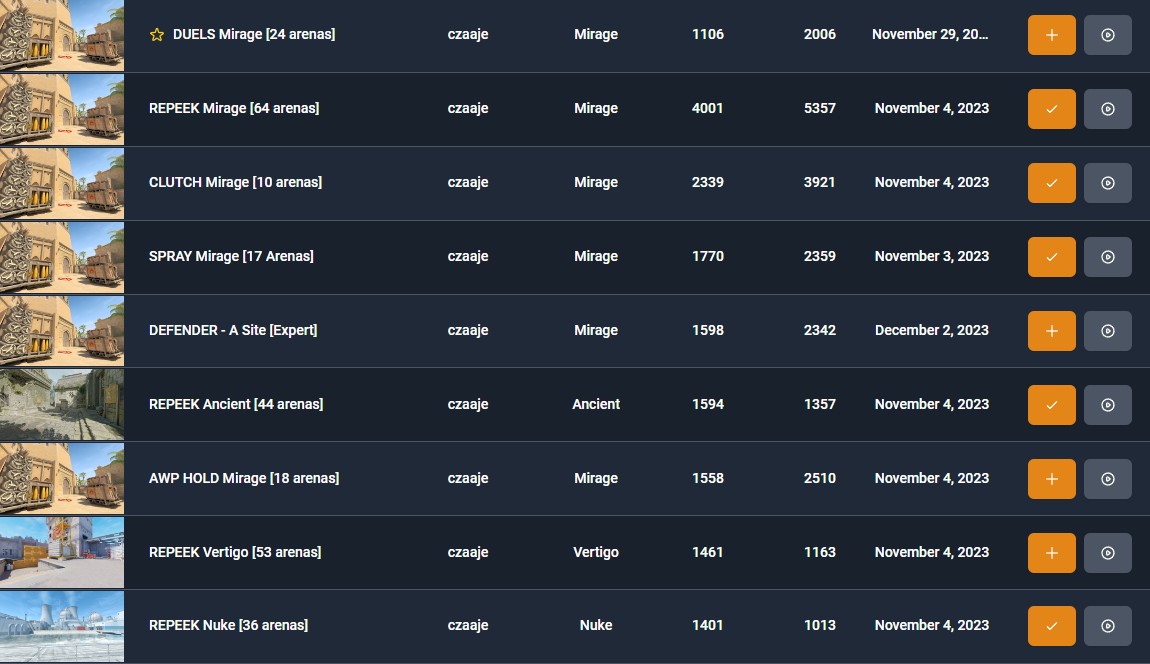Toggle the checkmark for REPEEK Mirage
Screen dimensions: 1150x664
click(x=1051, y=109)
